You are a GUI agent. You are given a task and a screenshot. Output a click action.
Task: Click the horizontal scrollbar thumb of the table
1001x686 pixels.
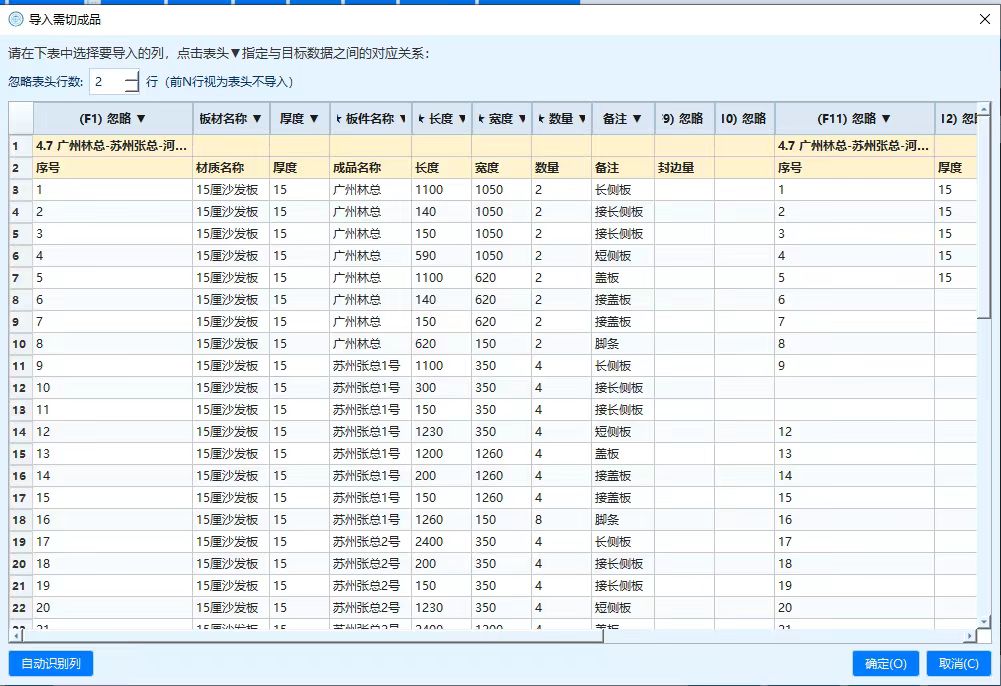coord(313,636)
